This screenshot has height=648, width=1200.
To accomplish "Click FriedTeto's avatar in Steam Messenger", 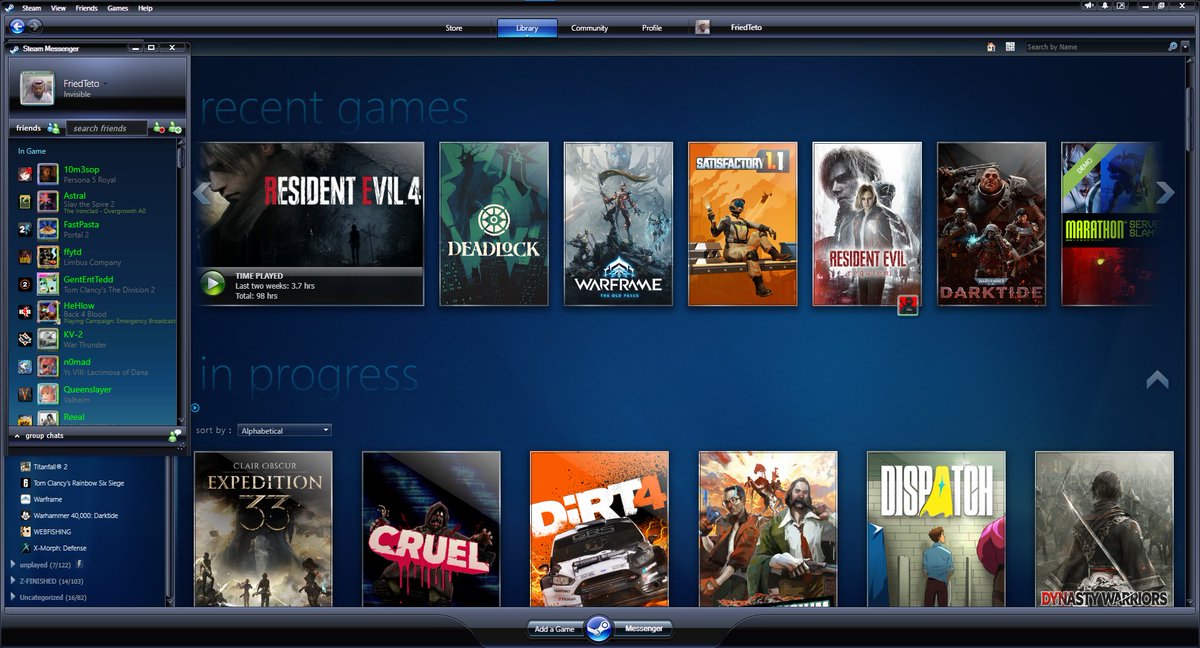I will click(x=37, y=88).
